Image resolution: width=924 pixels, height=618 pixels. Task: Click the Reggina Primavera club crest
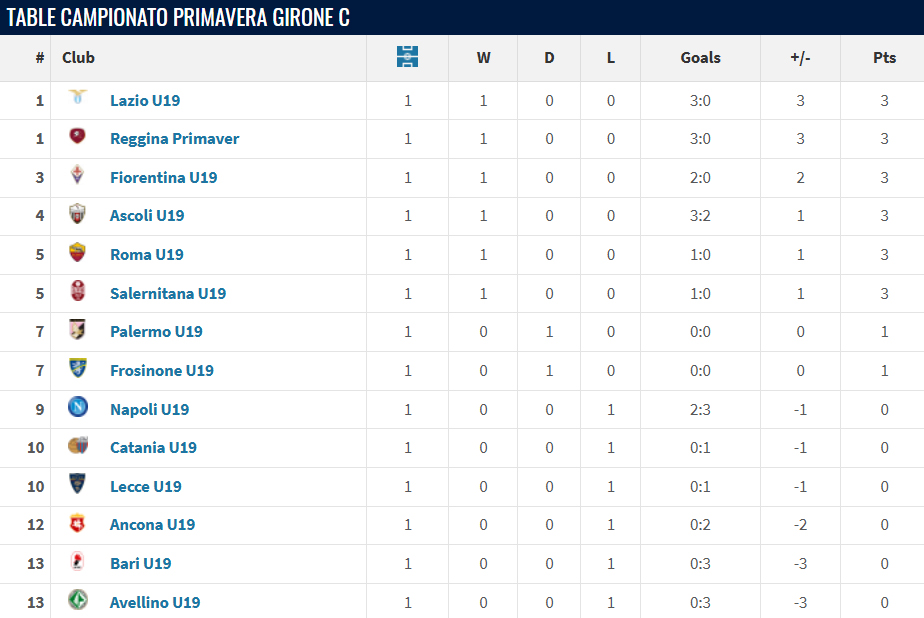click(x=77, y=138)
